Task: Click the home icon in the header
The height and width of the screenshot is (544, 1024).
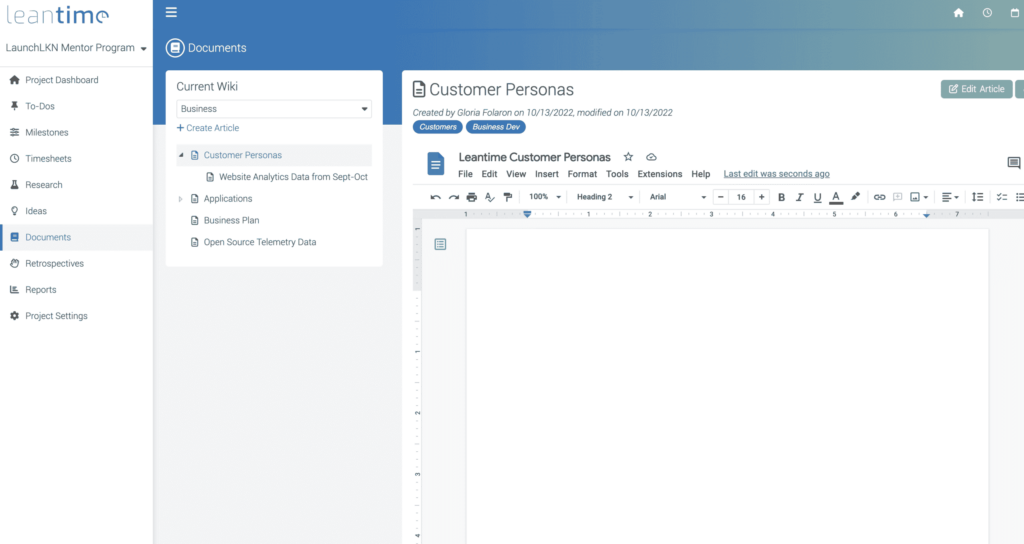Action: (958, 13)
